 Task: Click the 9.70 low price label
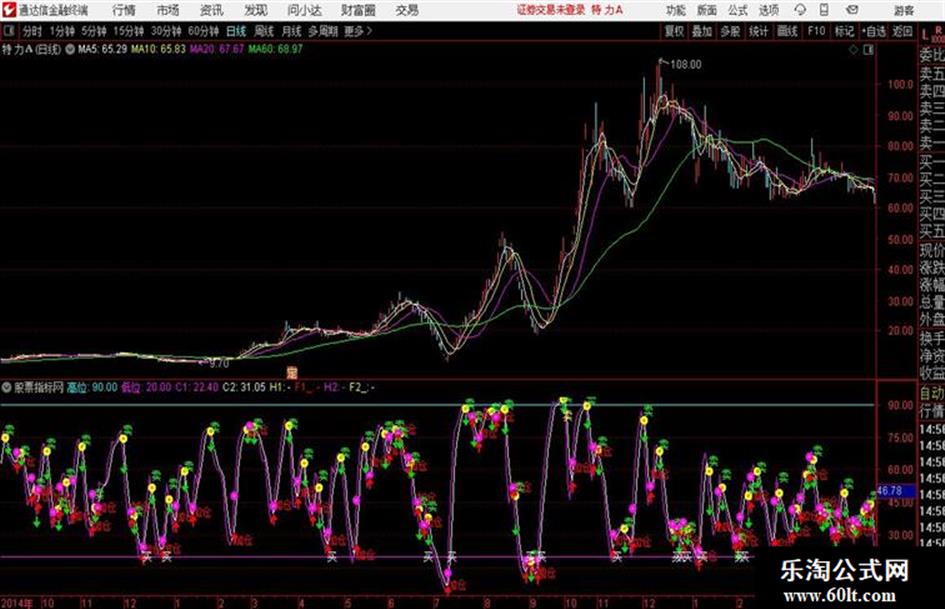[218, 364]
